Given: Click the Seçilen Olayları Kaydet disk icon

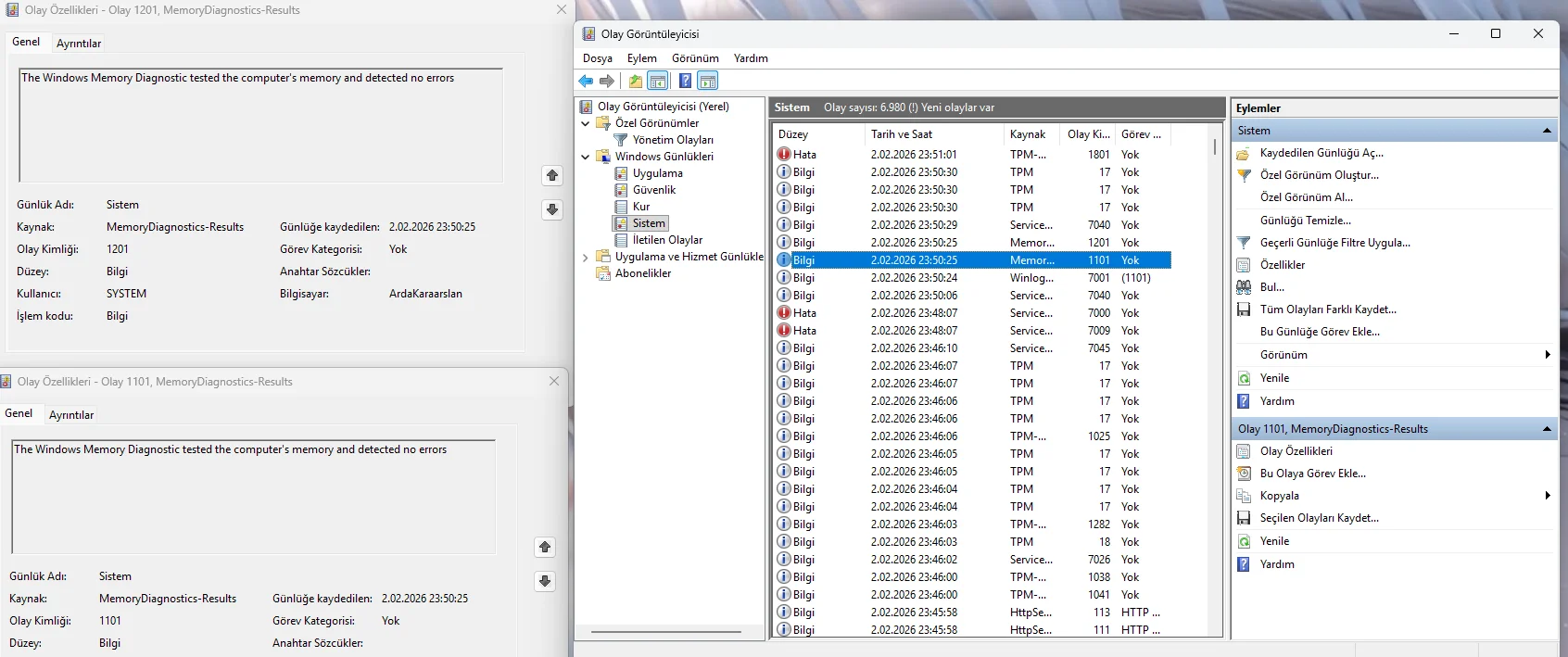Looking at the screenshot, I should (1244, 518).
